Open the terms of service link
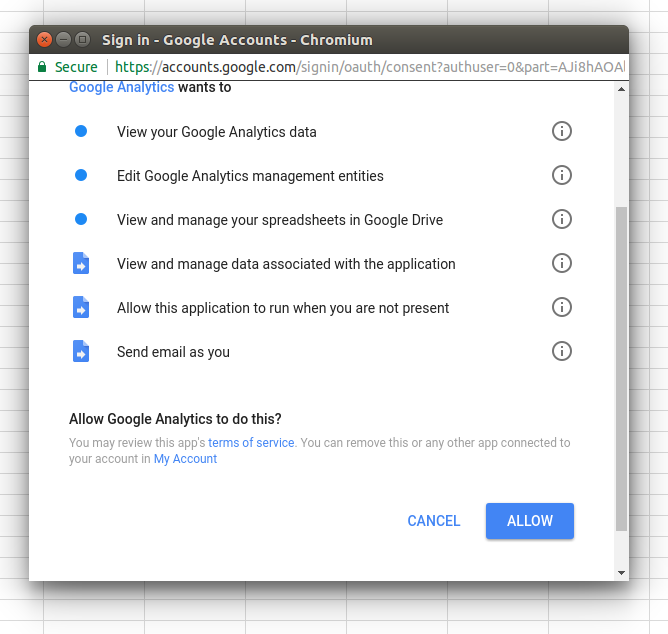The height and width of the screenshot is (634, 668). tap(251, 443)
